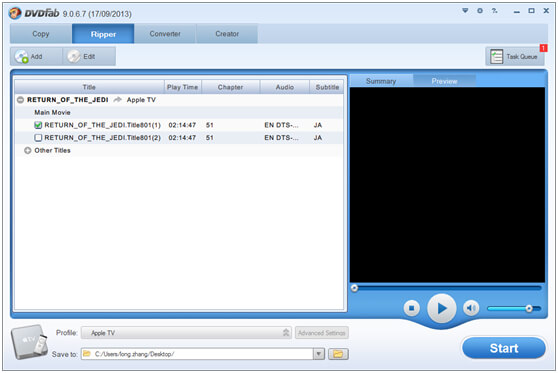Click Chapter column header
This screenshot has height=373, width=558.
click(x=230, y=87)
